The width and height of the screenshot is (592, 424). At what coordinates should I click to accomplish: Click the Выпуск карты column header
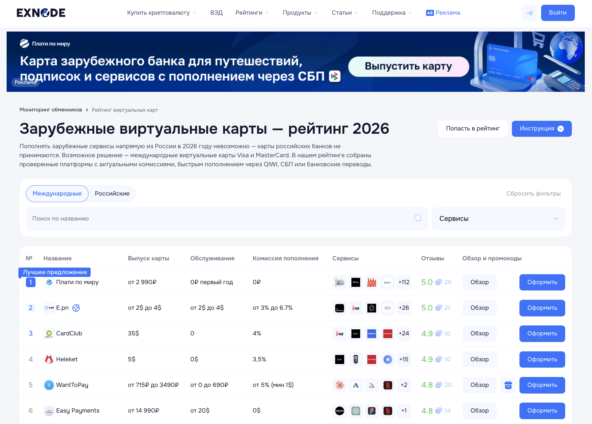point(148,258)
